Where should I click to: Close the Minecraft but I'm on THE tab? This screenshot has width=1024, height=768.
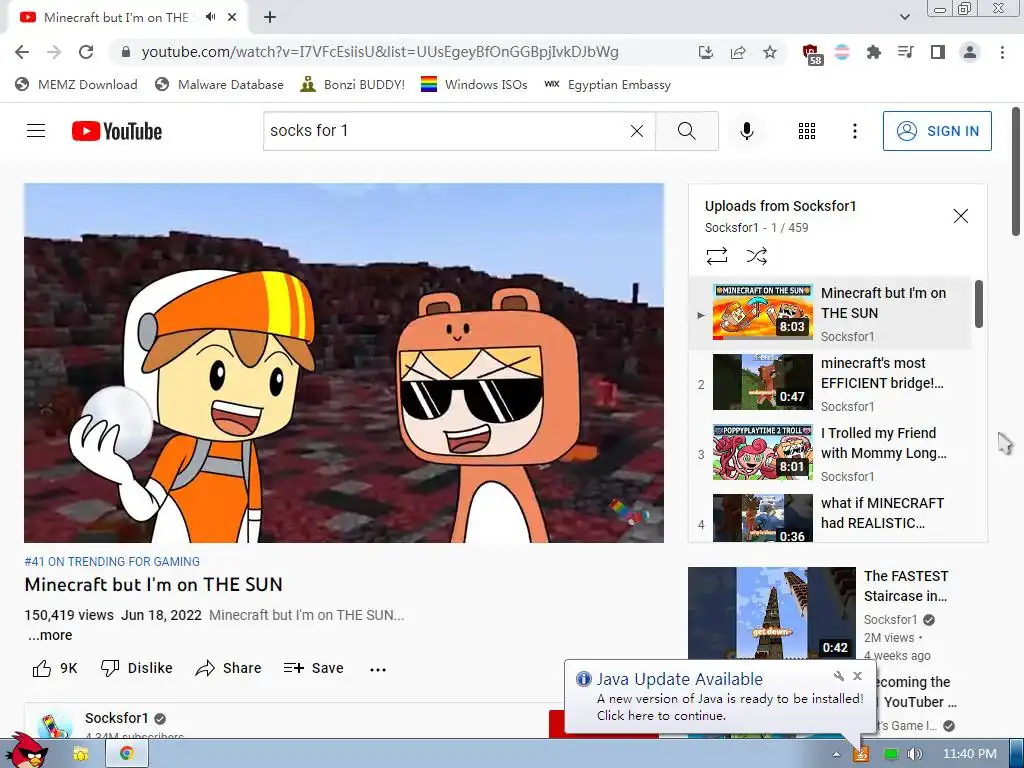(232, 18)
